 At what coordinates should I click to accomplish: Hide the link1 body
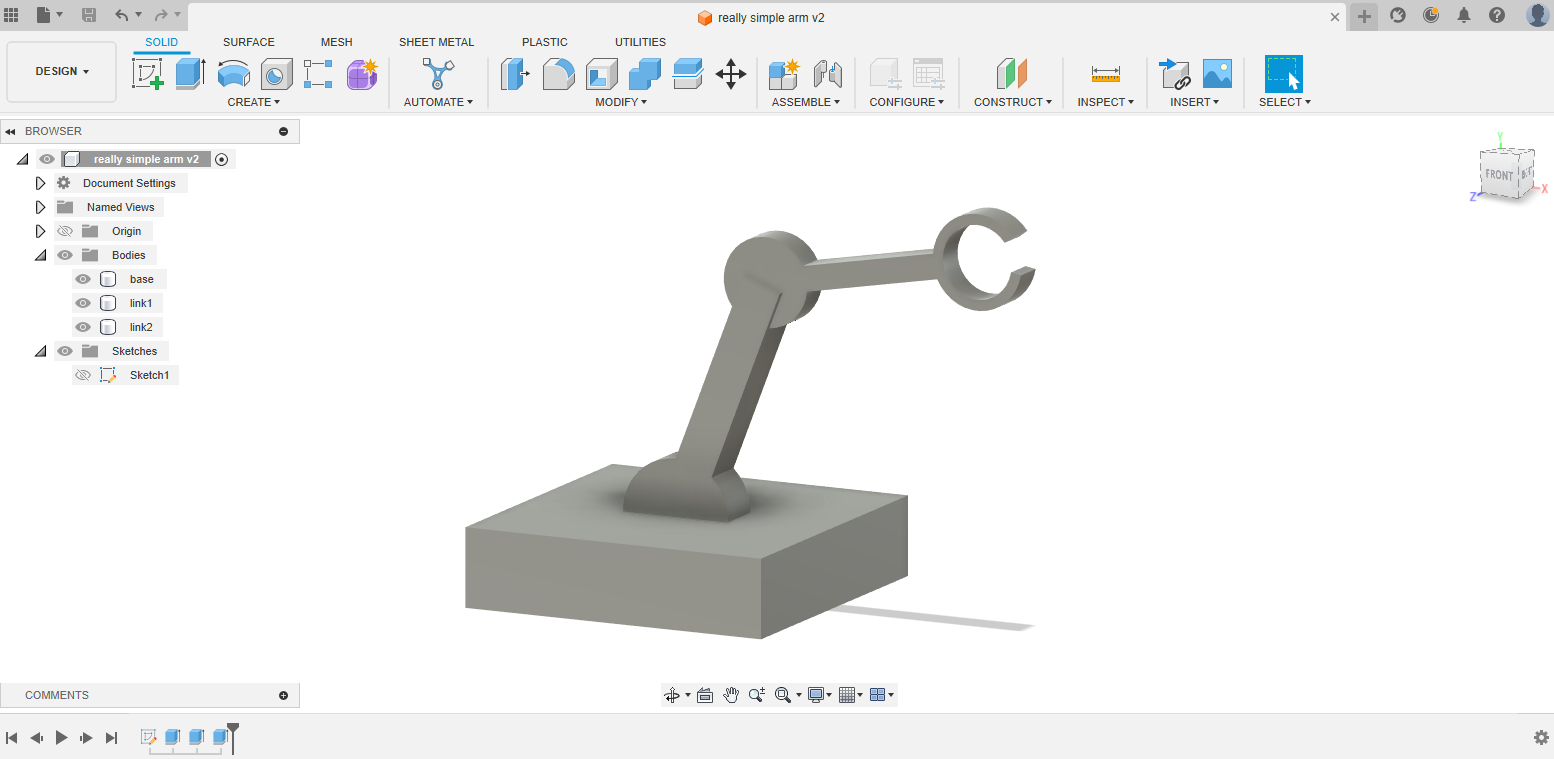[x=83, y=303]
